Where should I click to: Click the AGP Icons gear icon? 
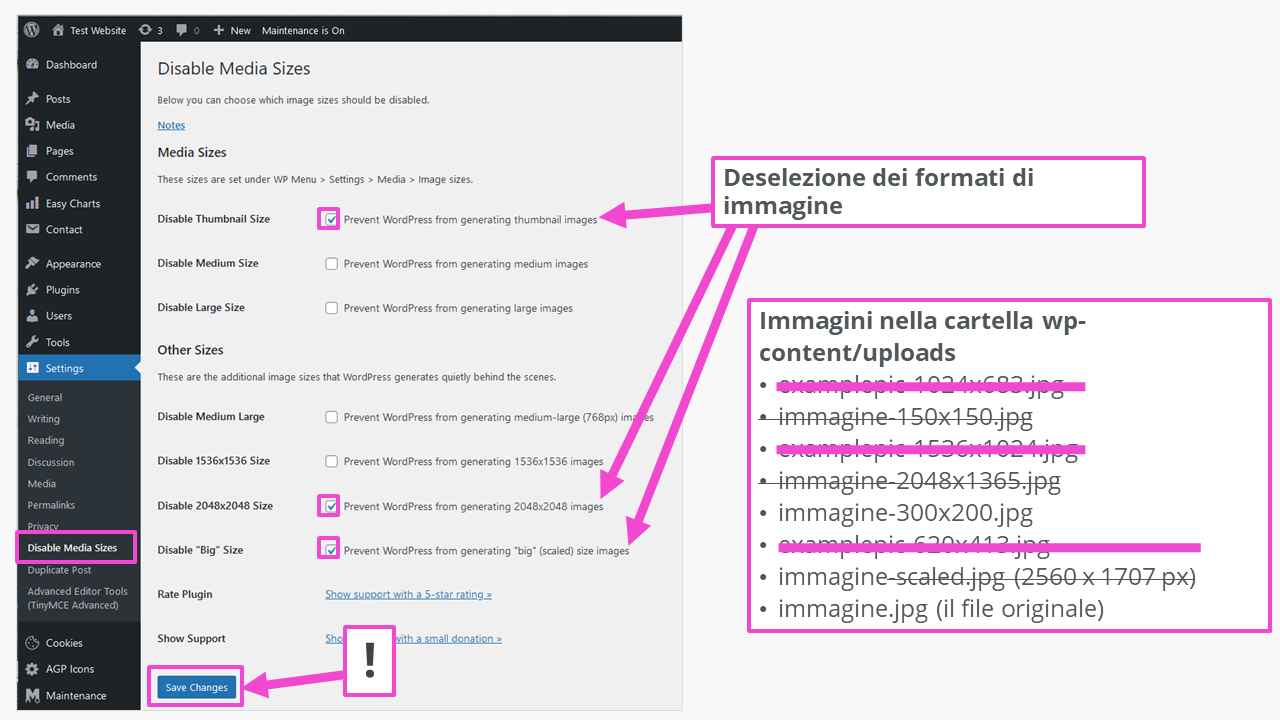click(x=32, y=669)
